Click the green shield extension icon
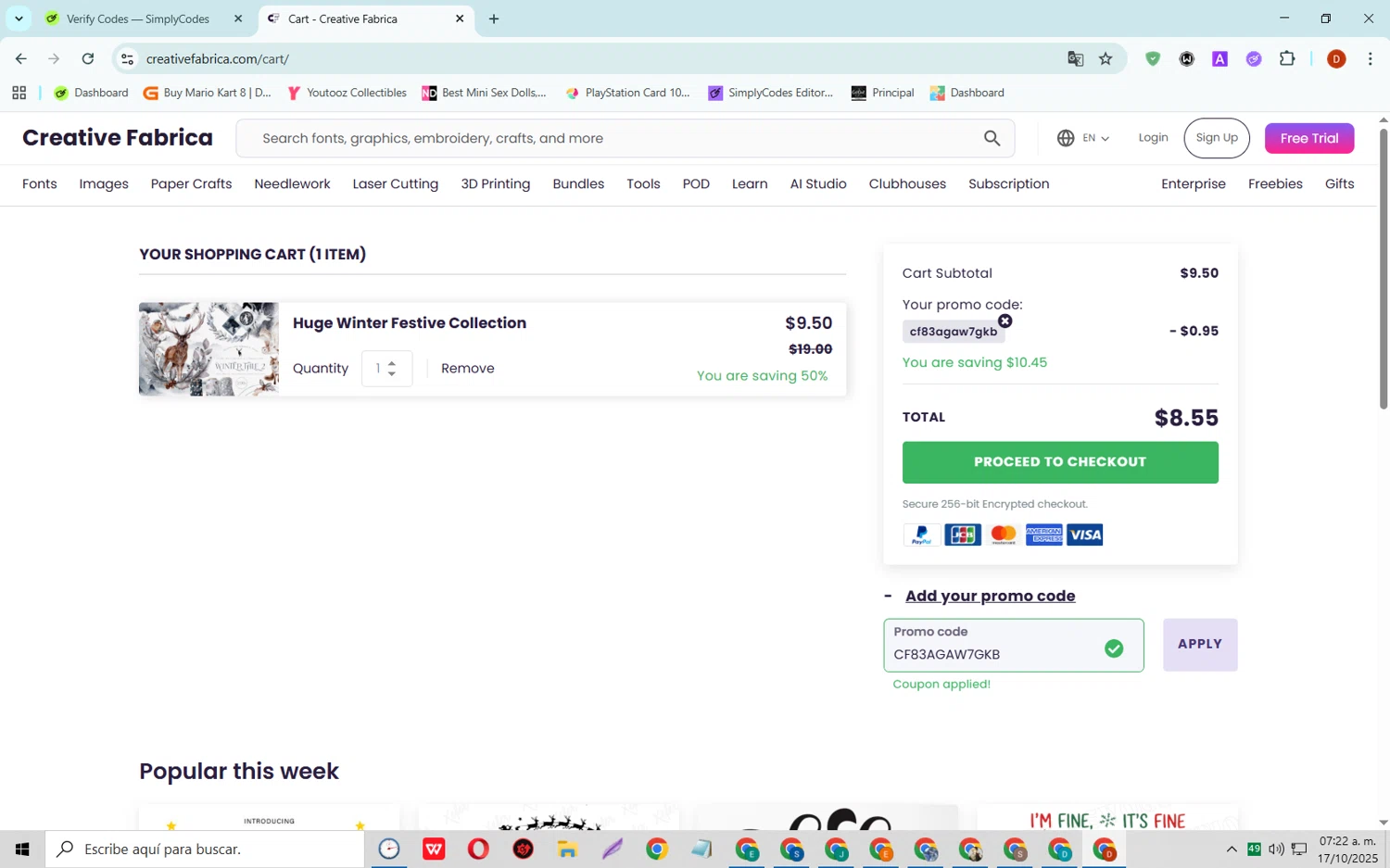Viewport: 1390px width, 868px height. click(x=1153, y=58)
